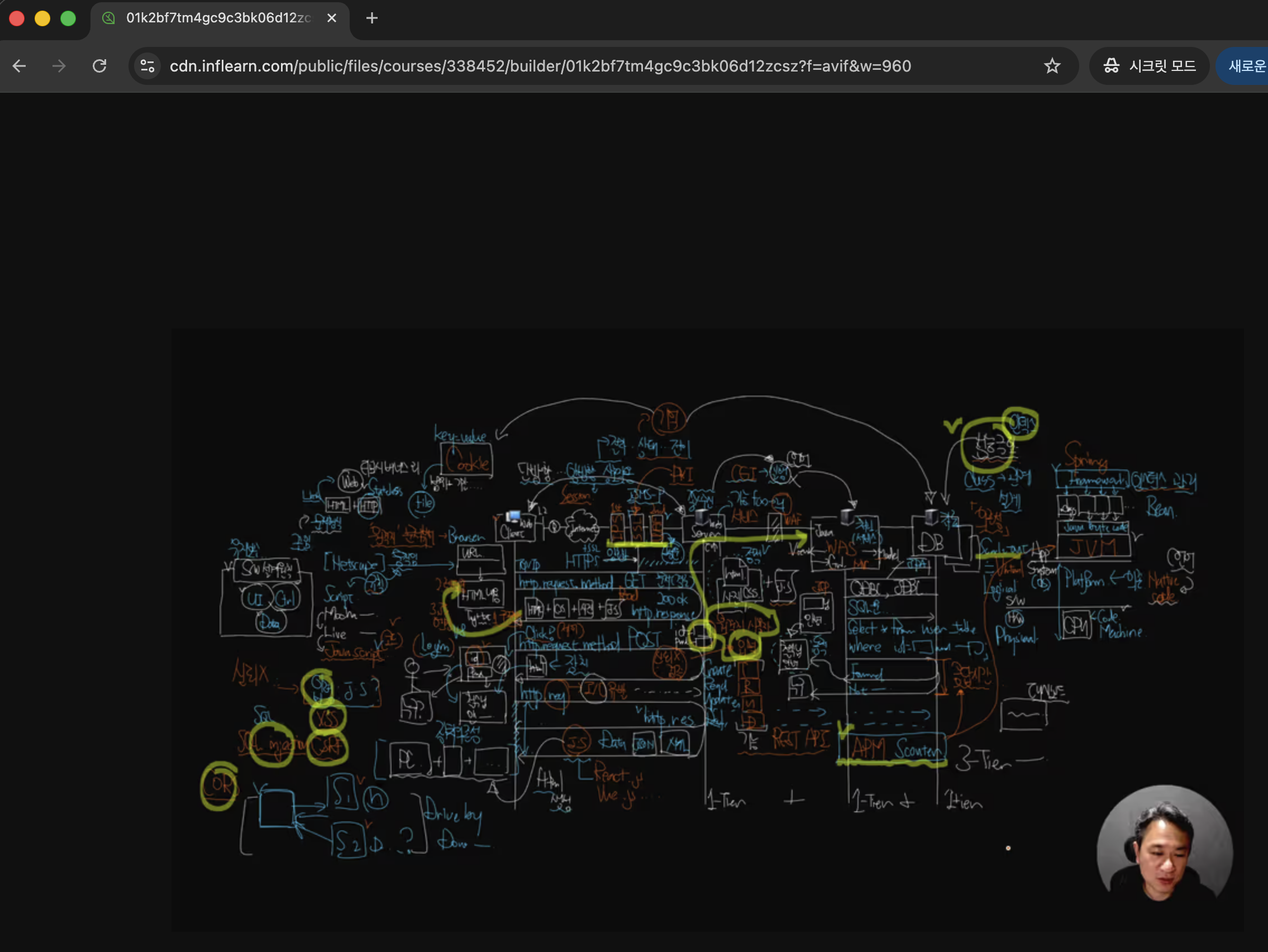
Task: Click the 시크릿 모드 label
Action: tap(1162, 66)
